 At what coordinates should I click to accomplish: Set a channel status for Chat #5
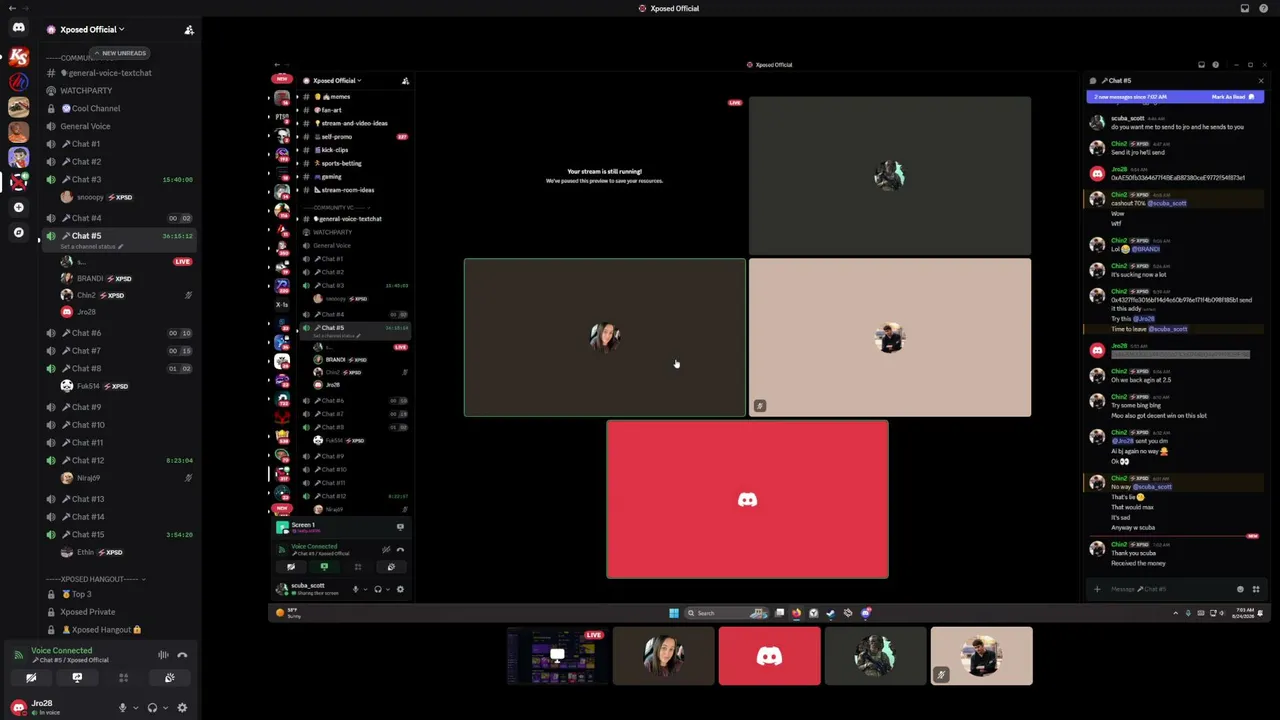click(91, 247)
